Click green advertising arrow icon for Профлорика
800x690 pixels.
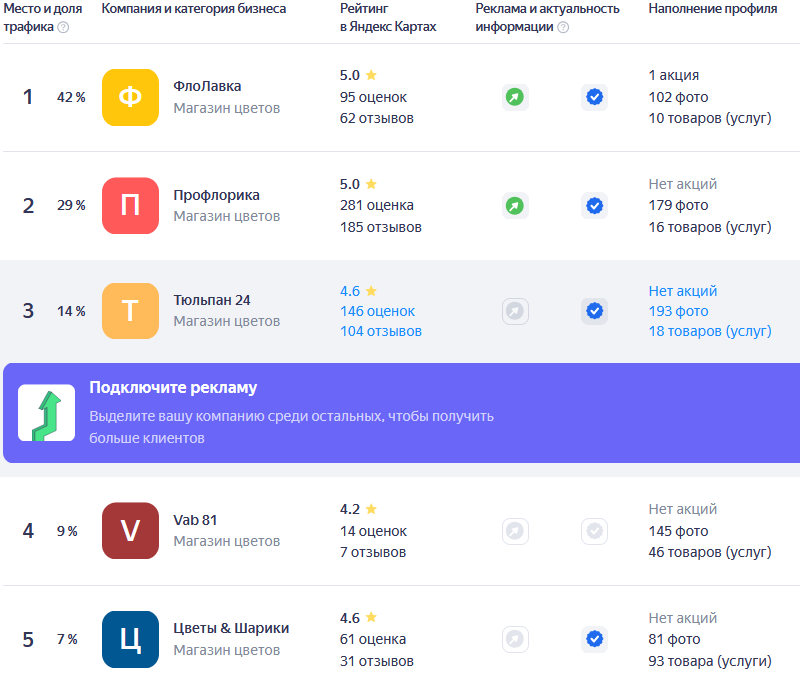point(515,206)
